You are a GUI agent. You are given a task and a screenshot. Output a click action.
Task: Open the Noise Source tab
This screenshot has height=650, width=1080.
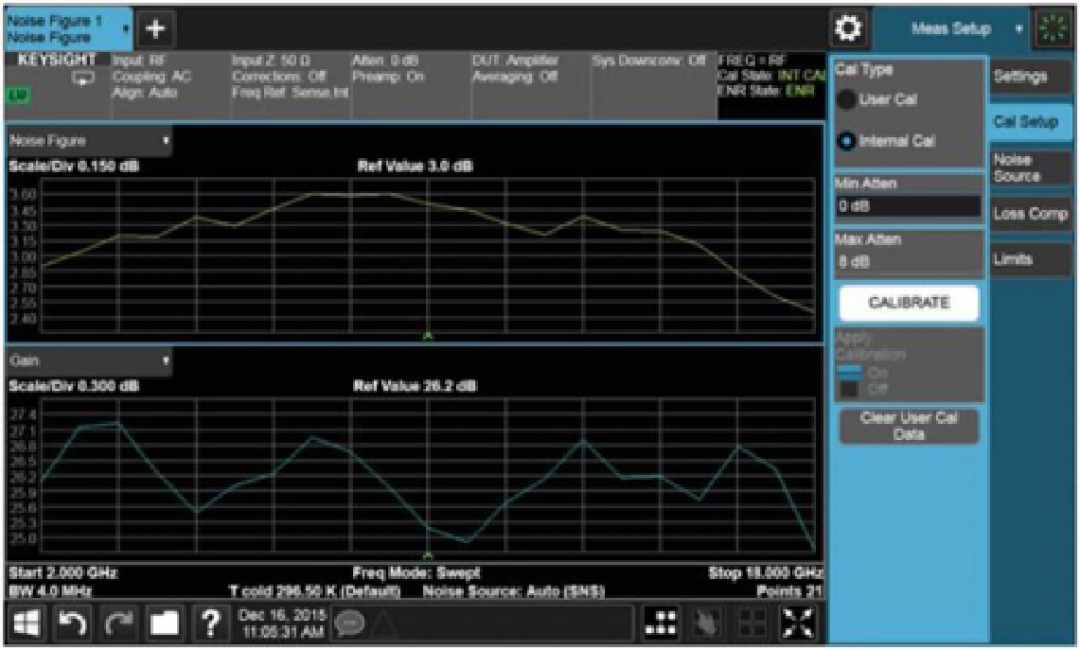[1030, 168]
